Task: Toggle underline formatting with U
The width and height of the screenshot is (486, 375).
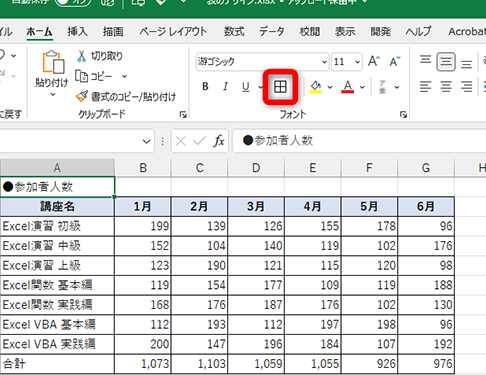Action: (x=246, y=87)
